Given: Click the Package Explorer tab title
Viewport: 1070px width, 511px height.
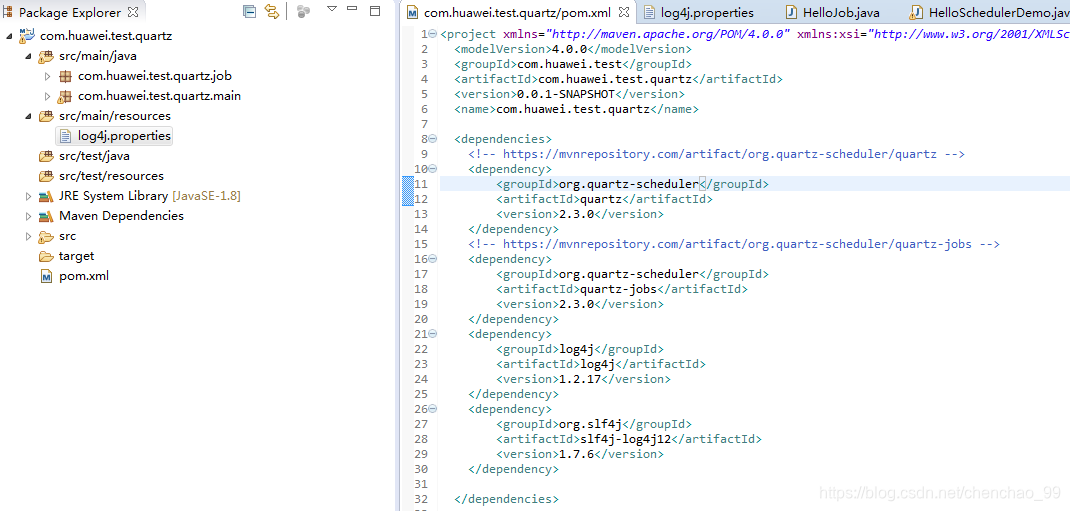Looking at the screenshot, I should [x=70, y=12].
